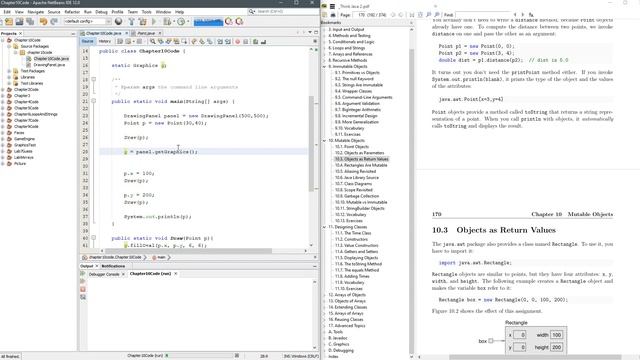Click the Build Project hammer icon
The image size is (640, 360).
[x=131, y=21]
